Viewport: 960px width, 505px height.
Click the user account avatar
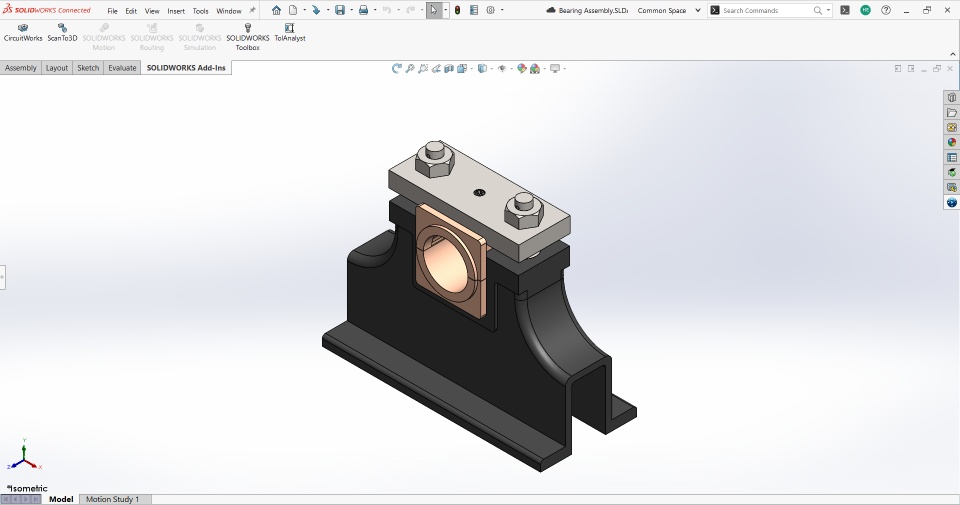[x=865, y=10]
